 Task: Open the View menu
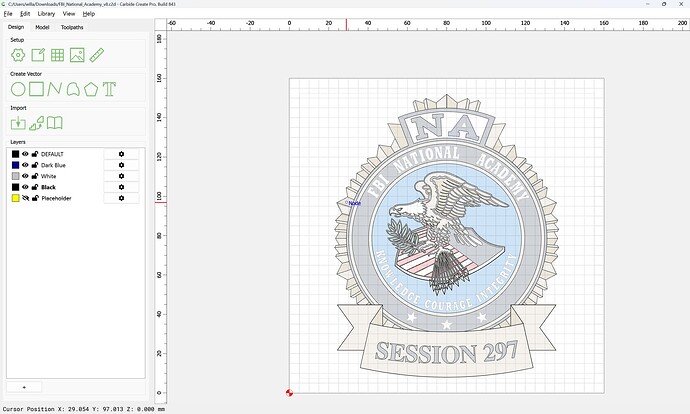69,14
